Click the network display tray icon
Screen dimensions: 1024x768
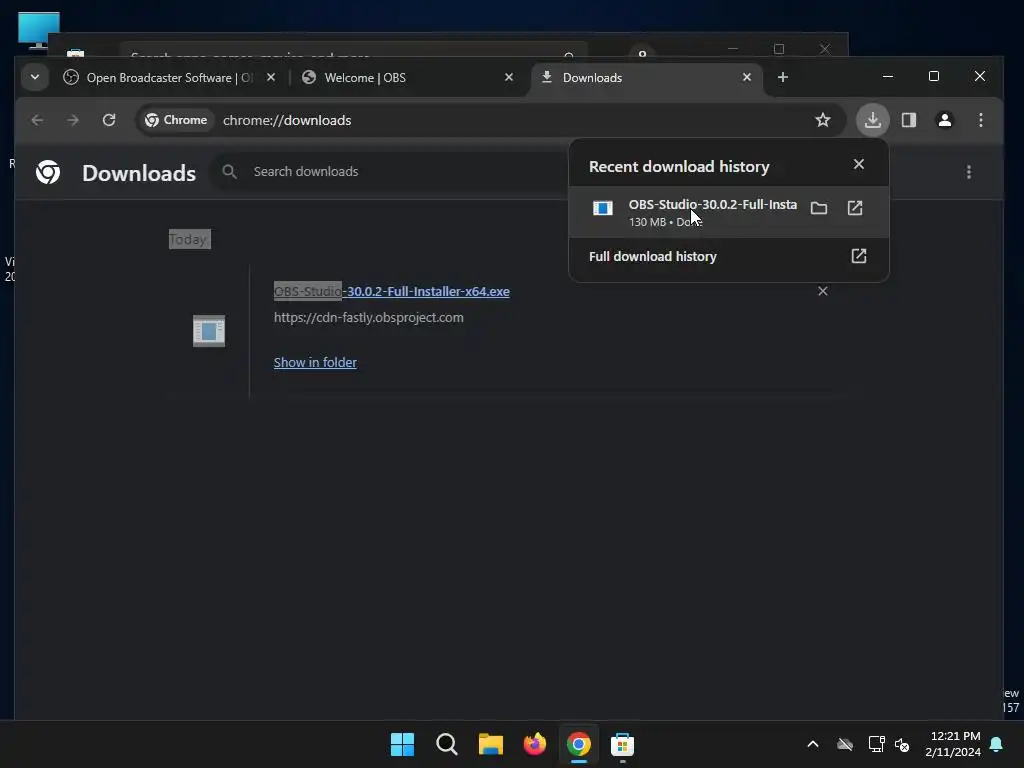pyautogui.click(x=876, y=744)
